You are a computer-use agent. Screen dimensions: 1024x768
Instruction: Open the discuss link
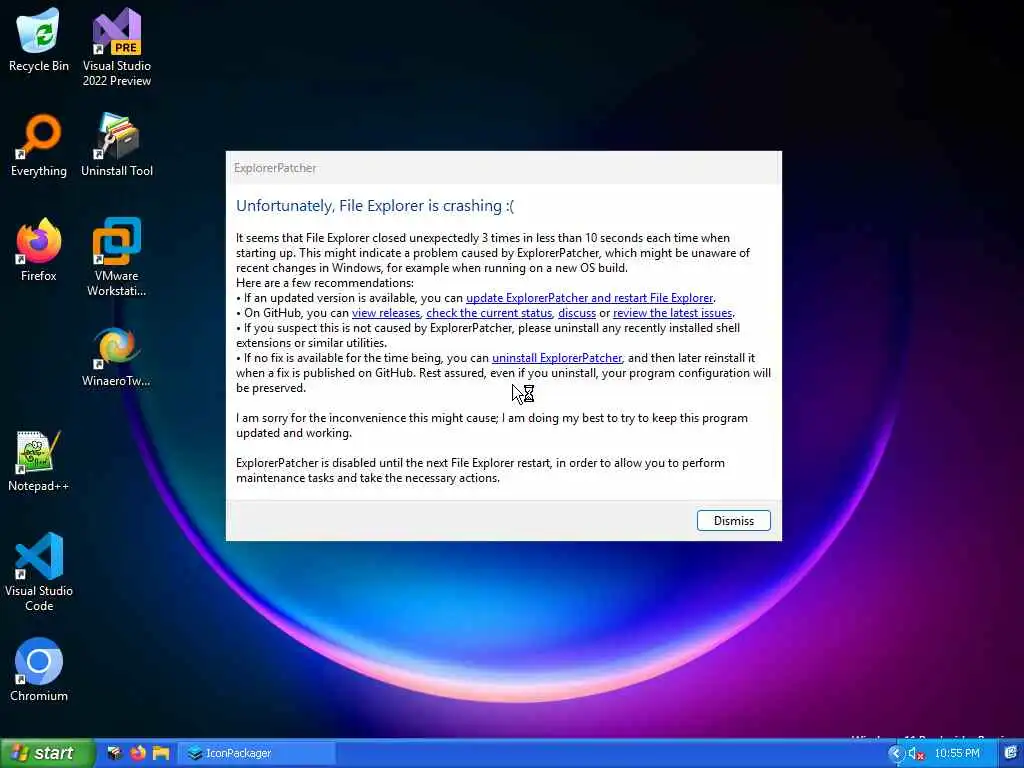(x=577, y=313)
